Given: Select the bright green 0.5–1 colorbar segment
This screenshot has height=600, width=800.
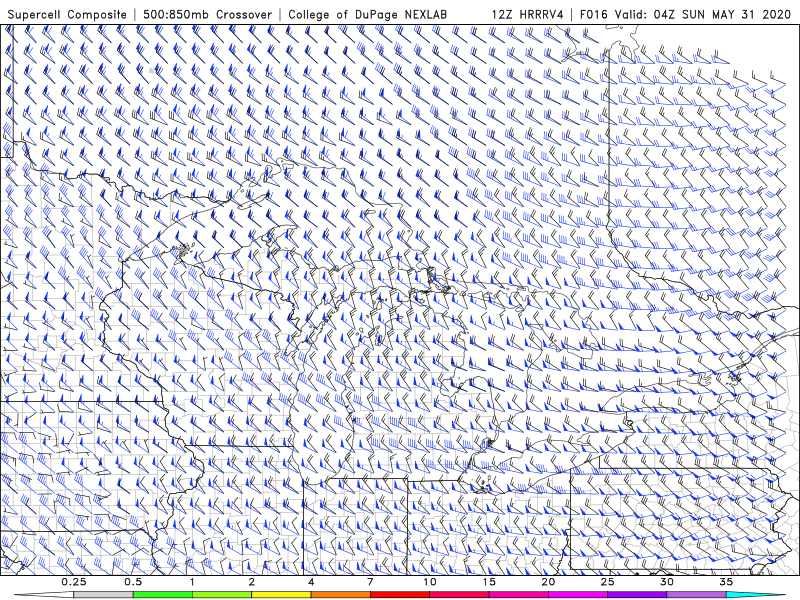Looking at the screenshot, I should pyautogui.click(x=162, y=595).
